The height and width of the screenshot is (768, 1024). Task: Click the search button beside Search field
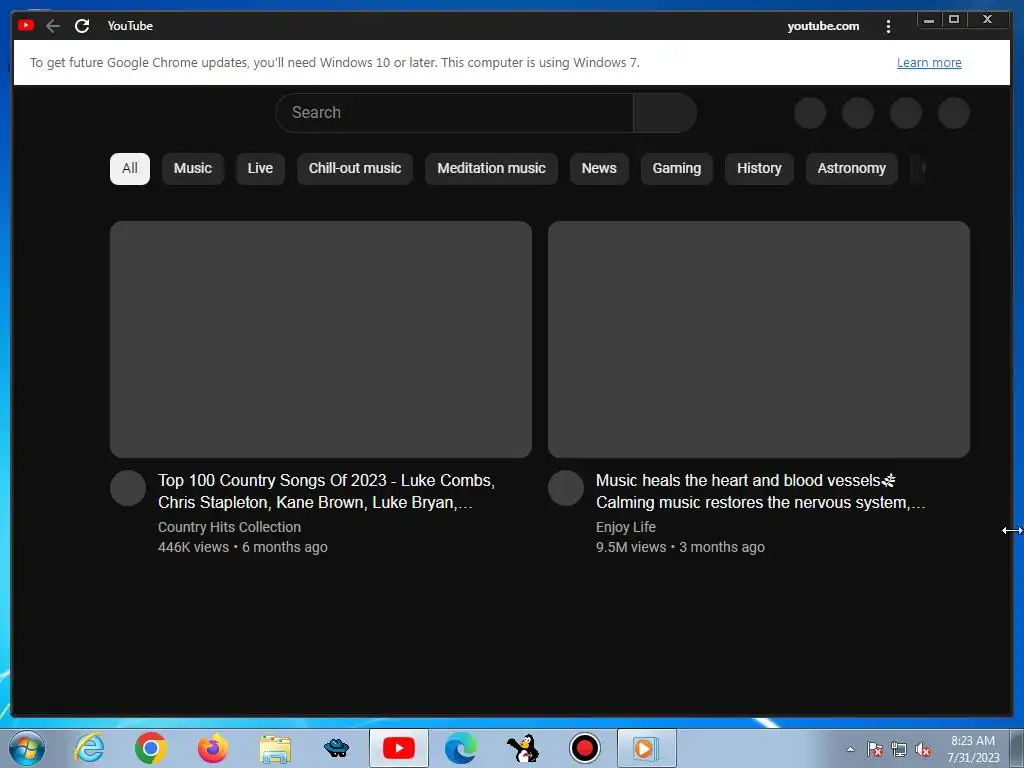tap(665, 113)
